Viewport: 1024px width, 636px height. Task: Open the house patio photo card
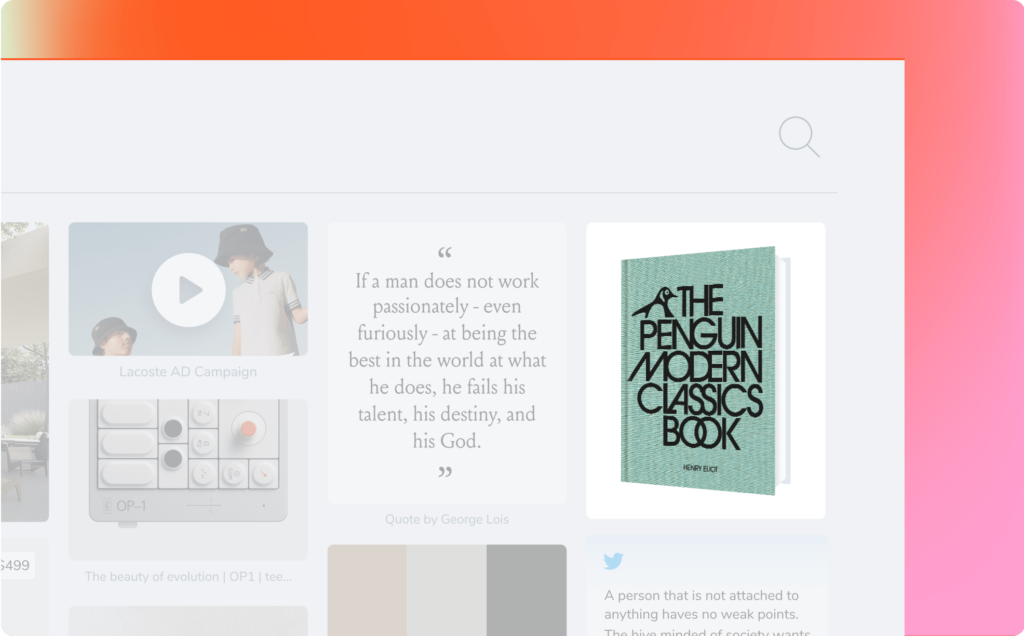24,372
